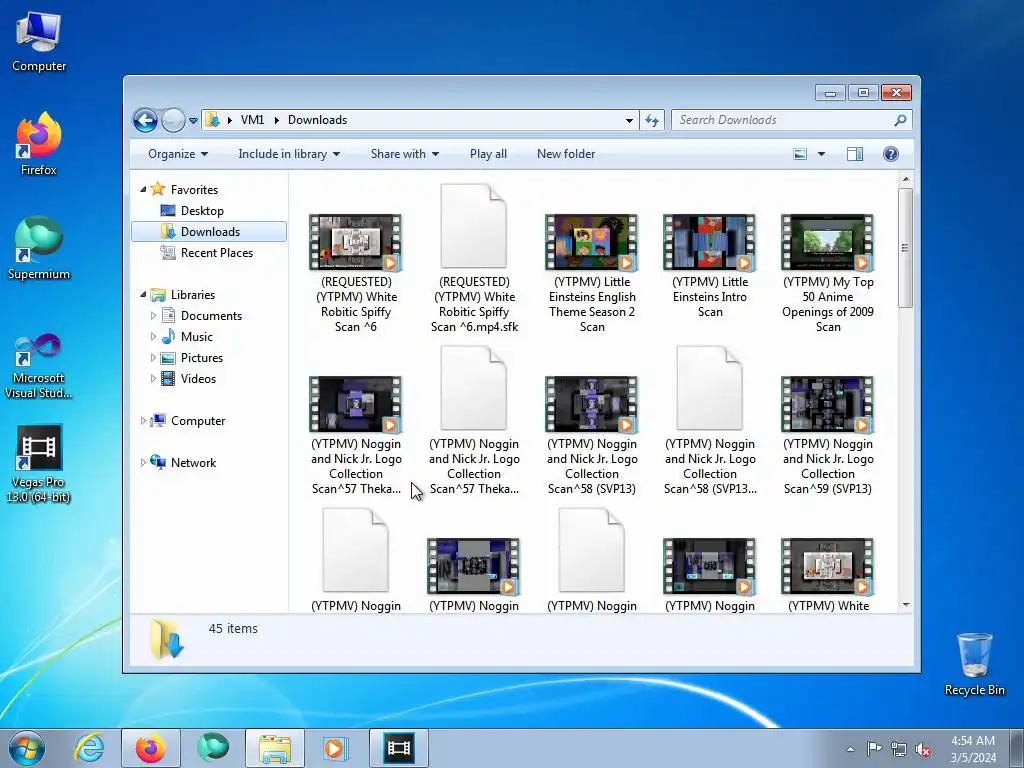Select the Microsoft Visual Studio desktop shortcut
The width and height of the screenshot is (1024, 768).
pyautogui.click(x=39, y=366)
